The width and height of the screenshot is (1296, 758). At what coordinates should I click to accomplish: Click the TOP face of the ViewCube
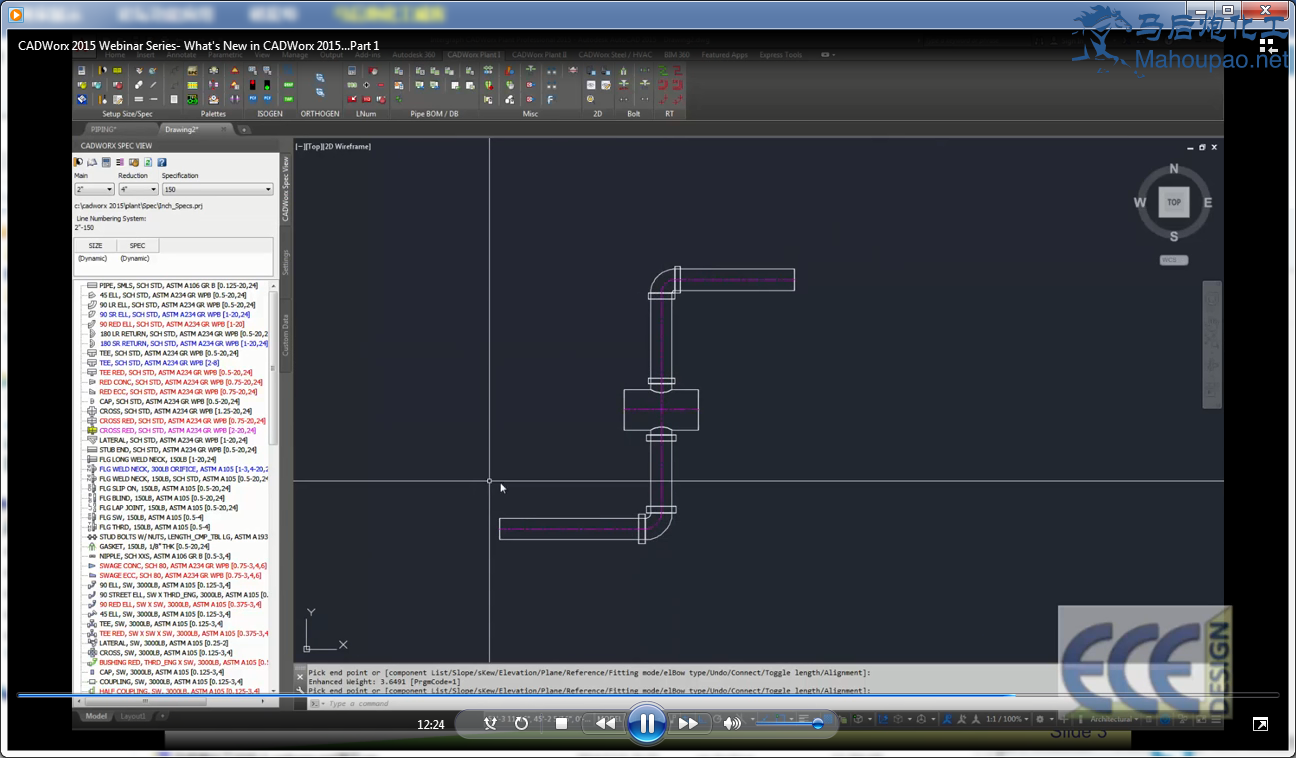click(1174, 202)
